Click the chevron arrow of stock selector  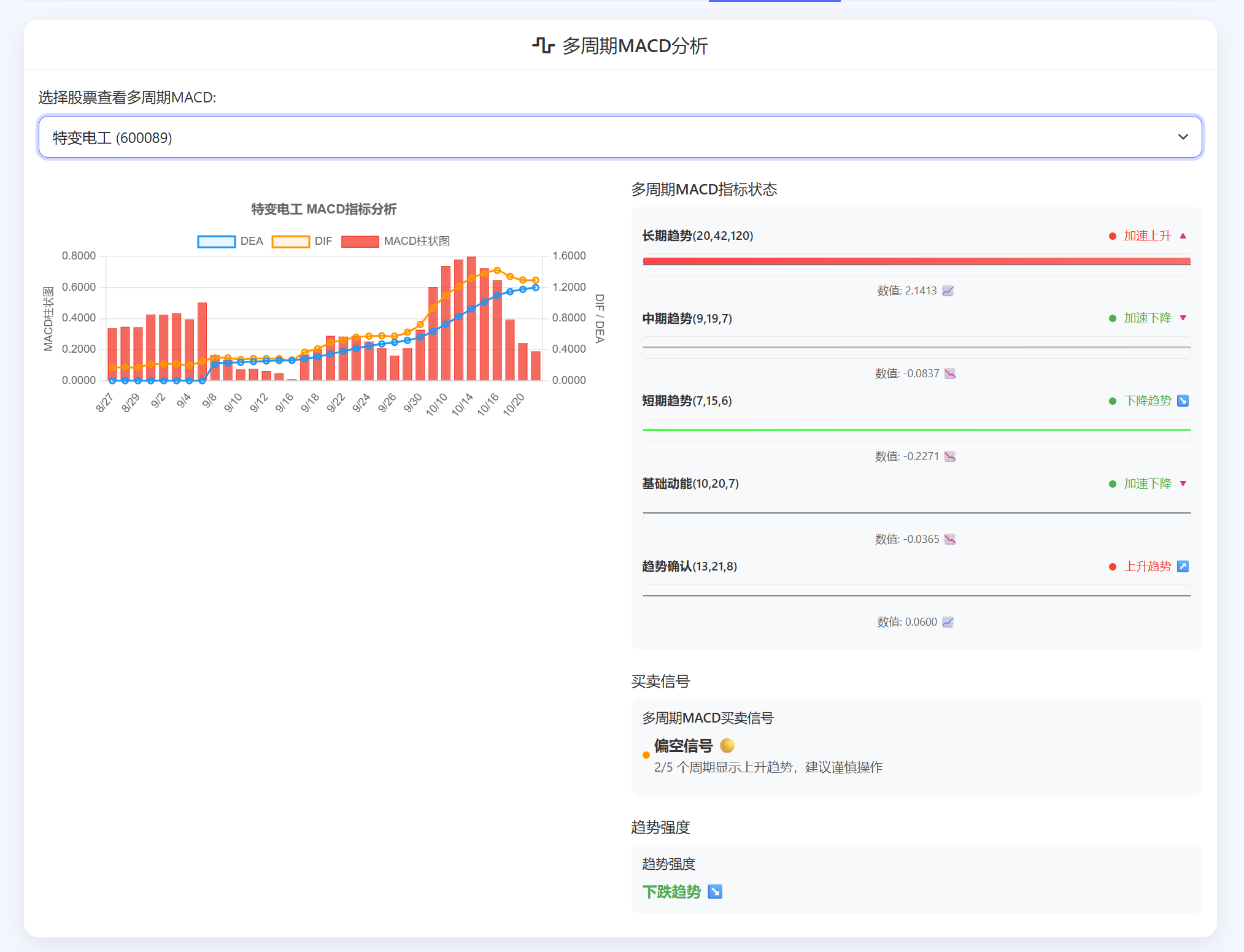click(1183, 137)
